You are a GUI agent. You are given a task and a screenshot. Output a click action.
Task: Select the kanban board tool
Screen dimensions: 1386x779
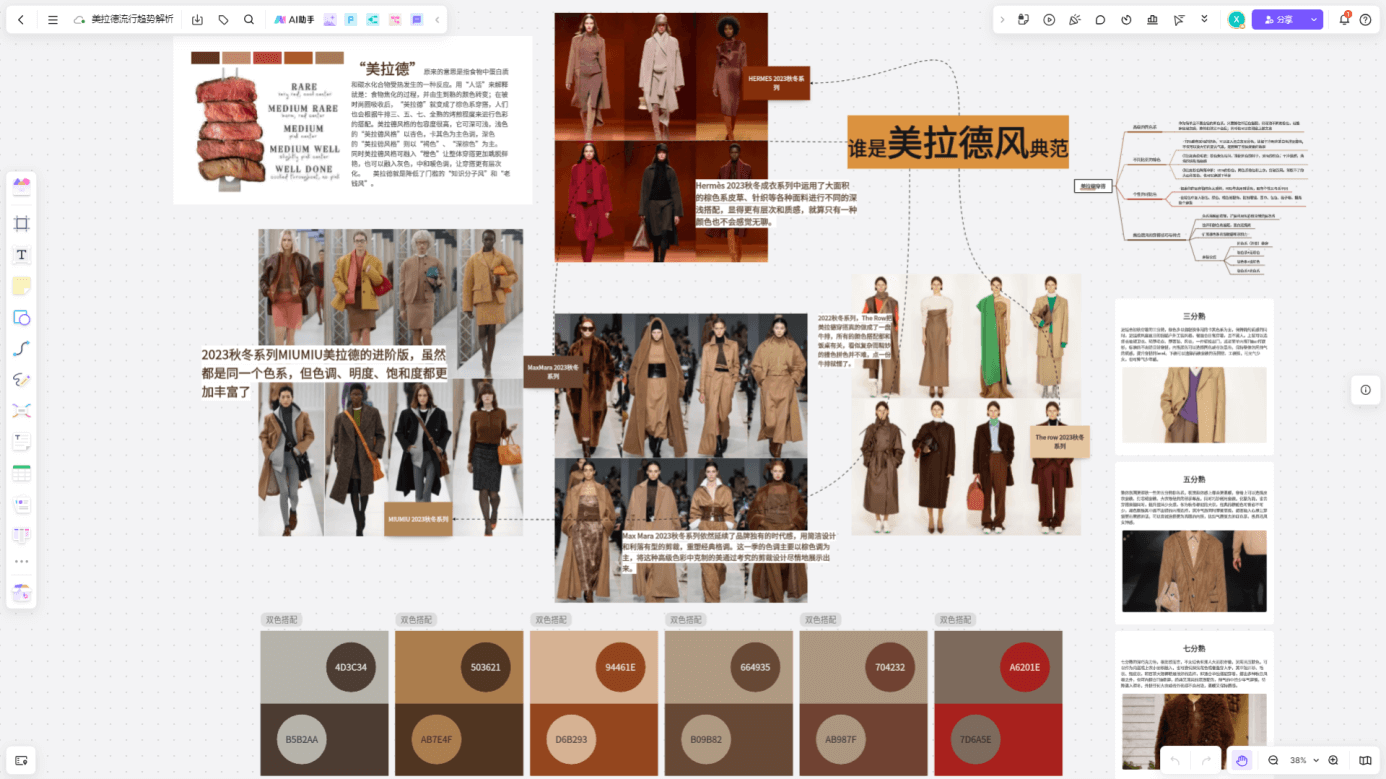click(21, 536)
